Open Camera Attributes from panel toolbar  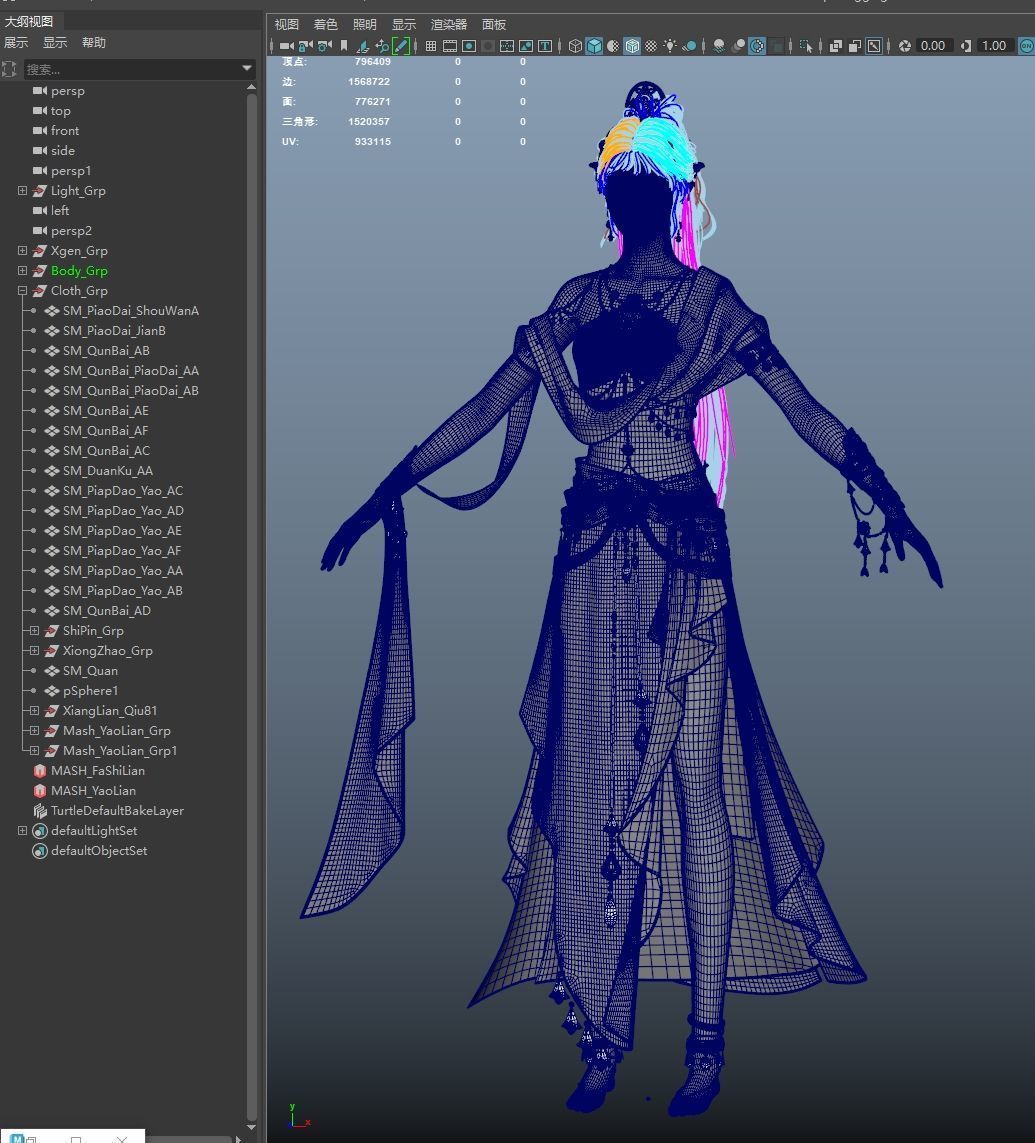(324, 46)
